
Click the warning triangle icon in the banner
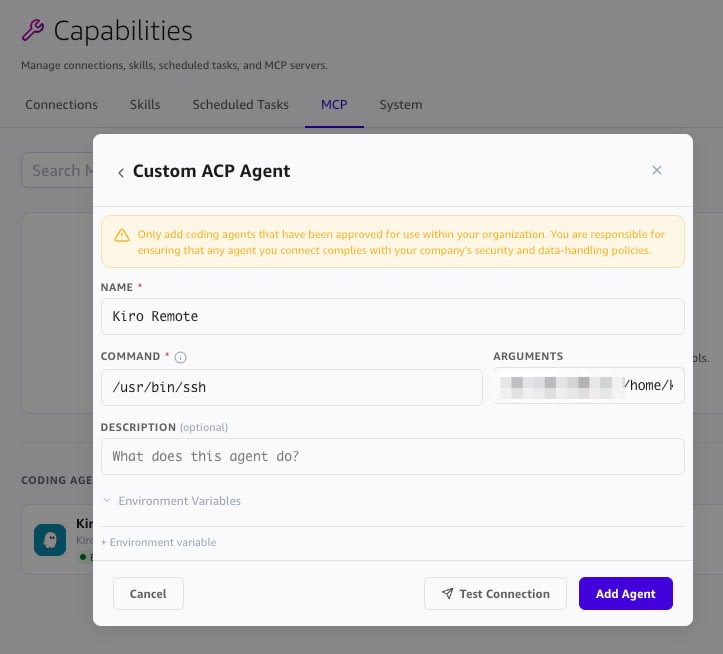click(122, 235)
